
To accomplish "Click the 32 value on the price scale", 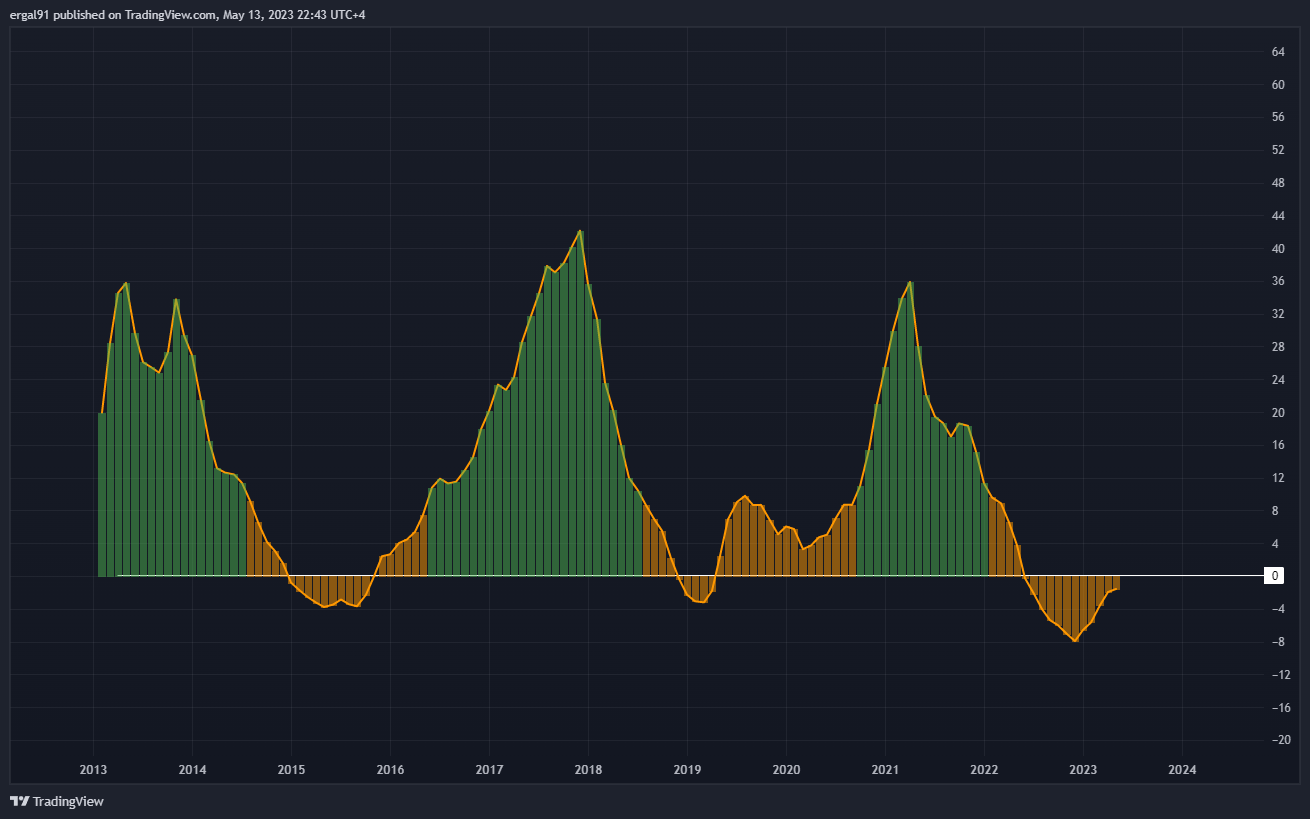I will click(1278, 314).
